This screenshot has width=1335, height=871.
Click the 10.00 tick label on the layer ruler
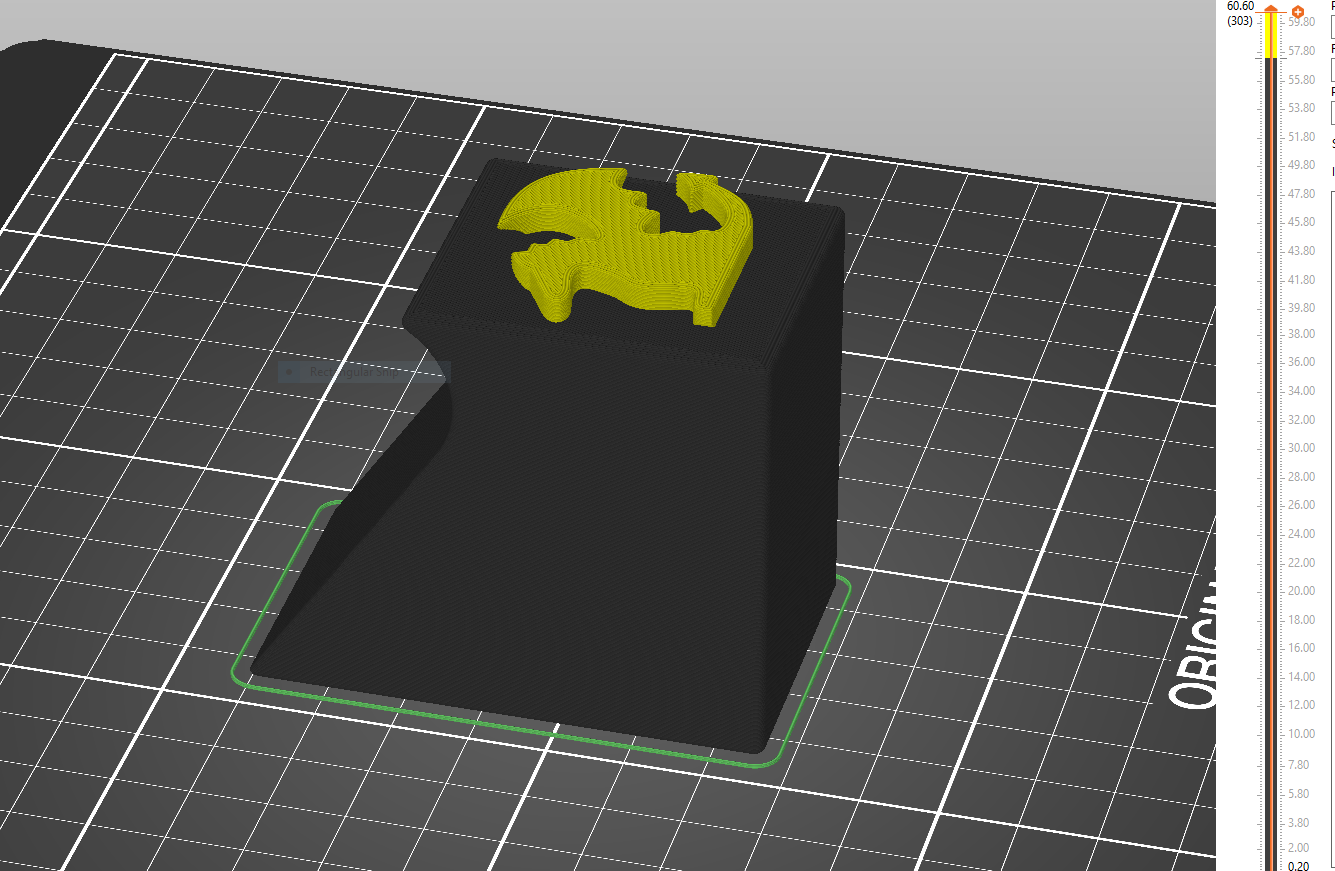click(1302, 734)
